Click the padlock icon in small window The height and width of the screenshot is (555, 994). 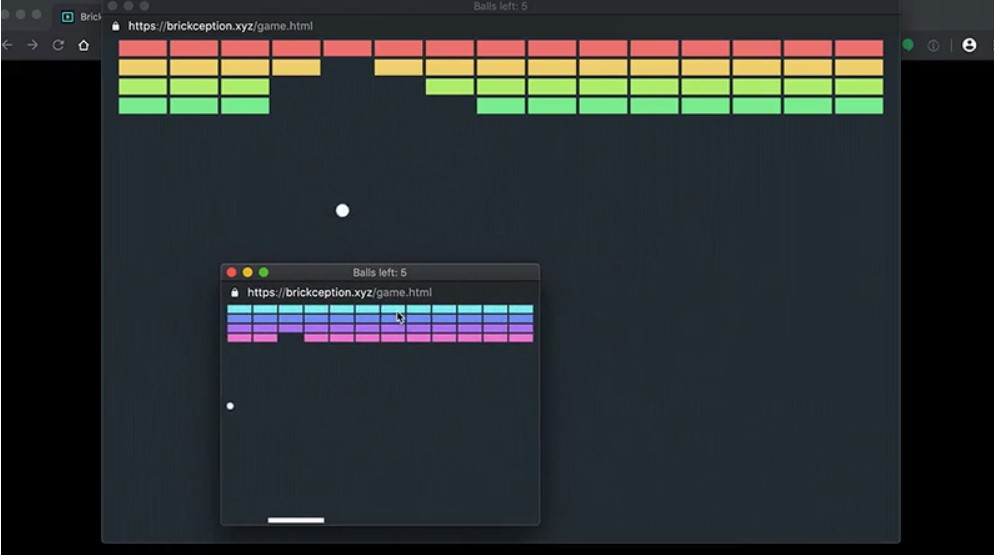235,293
